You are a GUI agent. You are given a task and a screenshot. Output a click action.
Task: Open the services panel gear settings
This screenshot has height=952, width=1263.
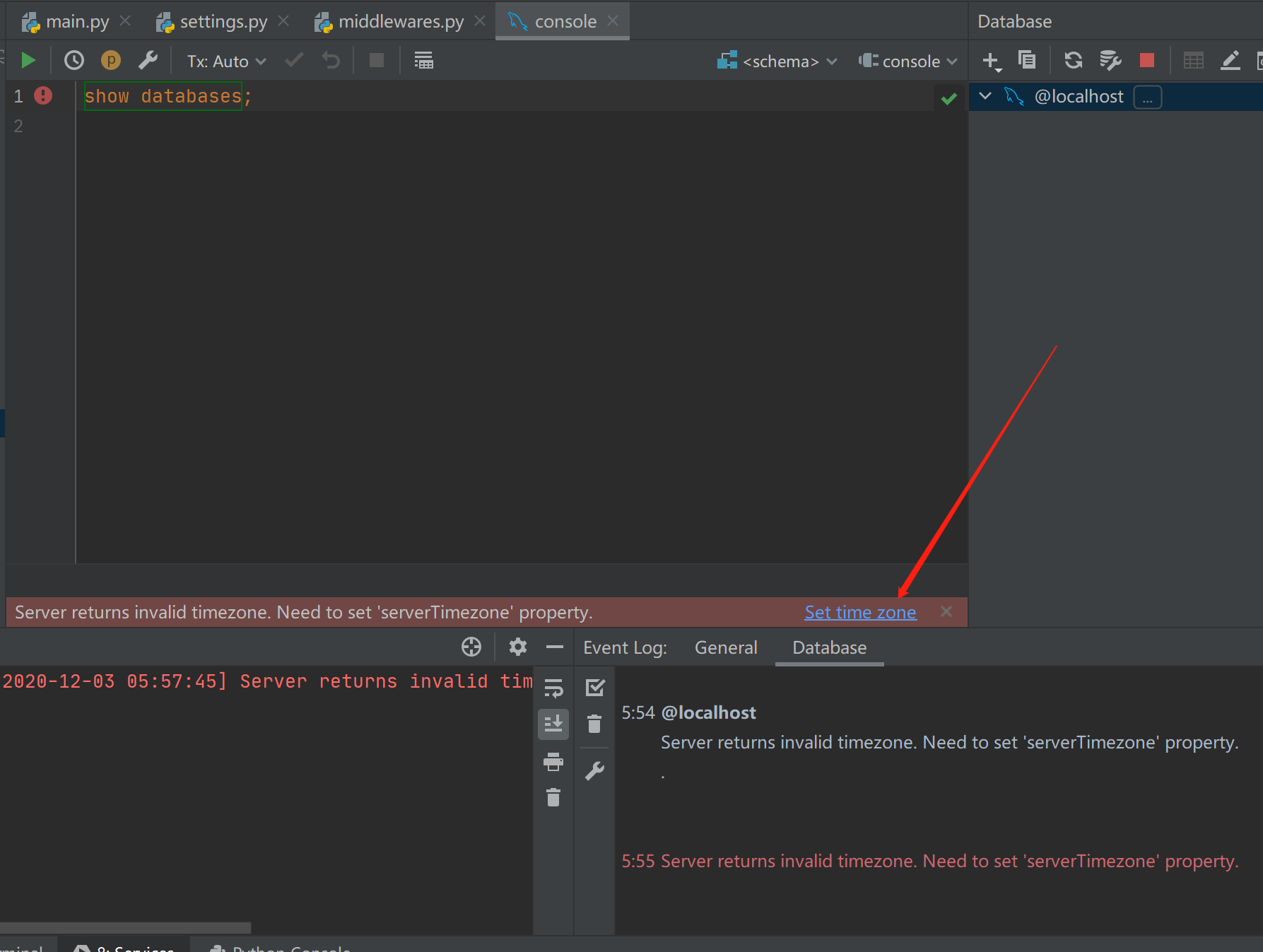(518, 647)
